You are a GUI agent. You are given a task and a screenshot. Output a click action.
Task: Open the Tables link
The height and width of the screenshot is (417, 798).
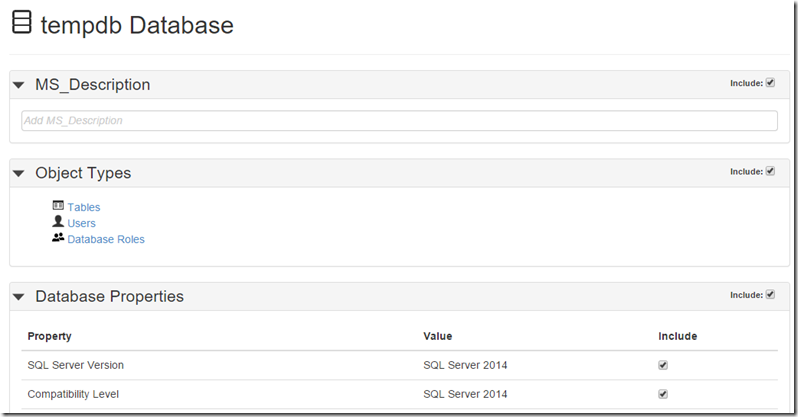(x=84, y=207)
